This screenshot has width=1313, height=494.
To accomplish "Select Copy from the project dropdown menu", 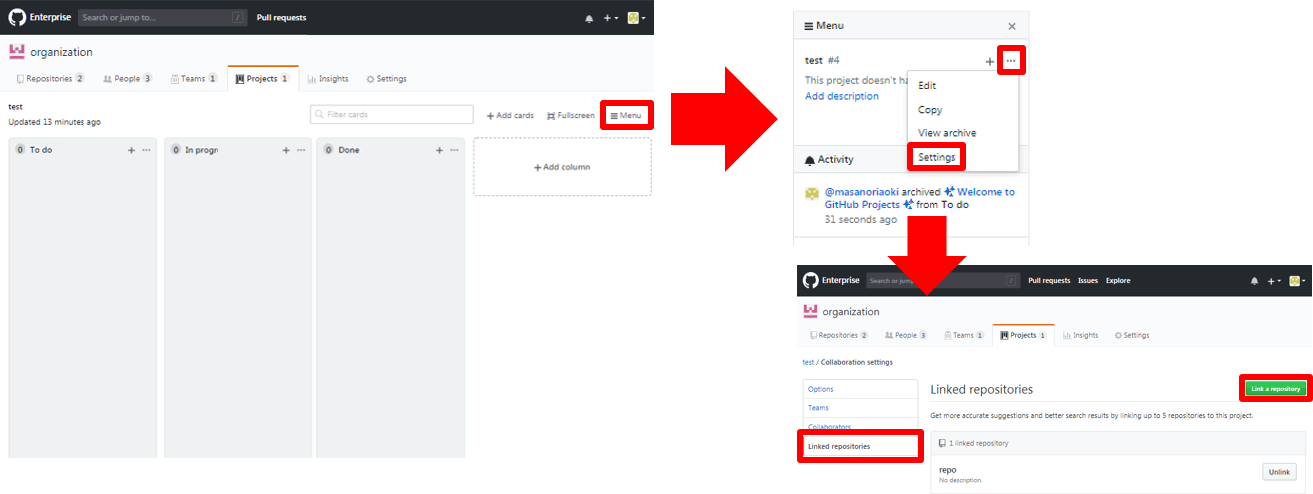I will click(x=930, y=110).
